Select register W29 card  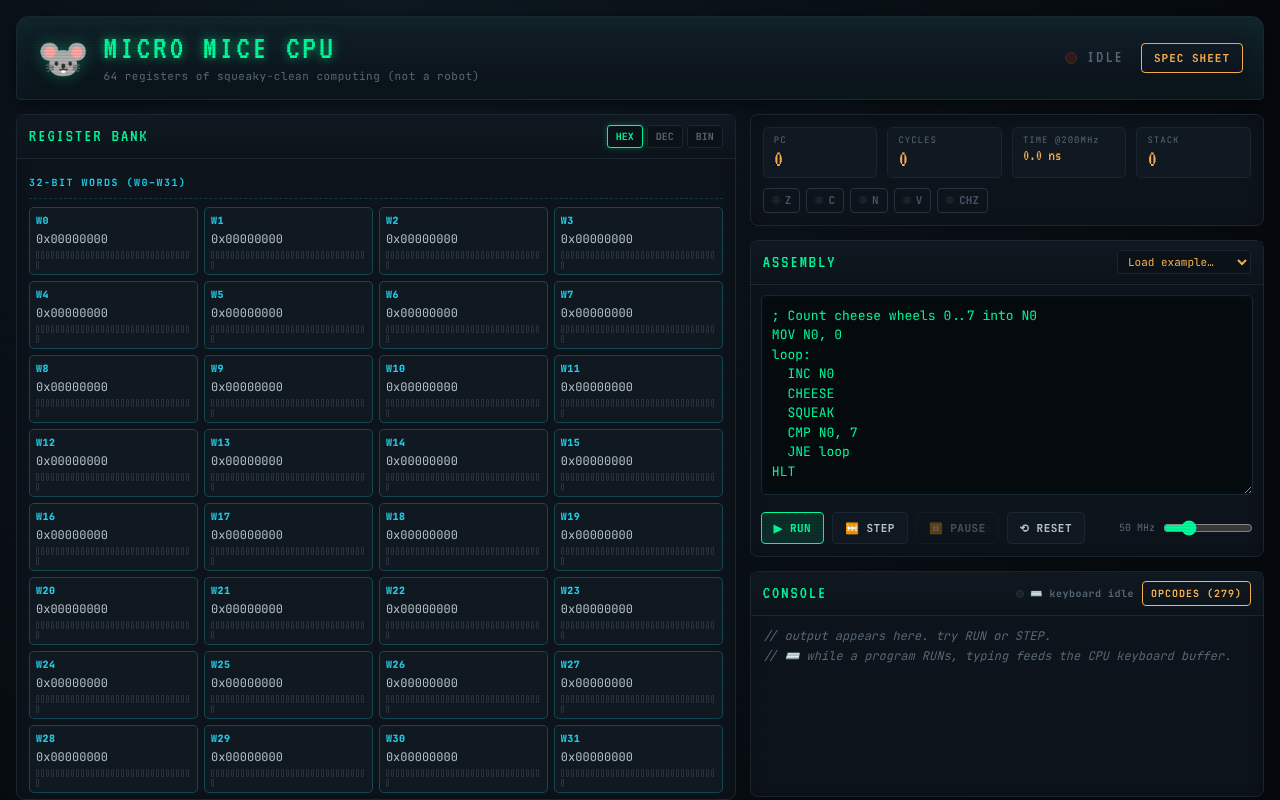click(x=288, y=759)
